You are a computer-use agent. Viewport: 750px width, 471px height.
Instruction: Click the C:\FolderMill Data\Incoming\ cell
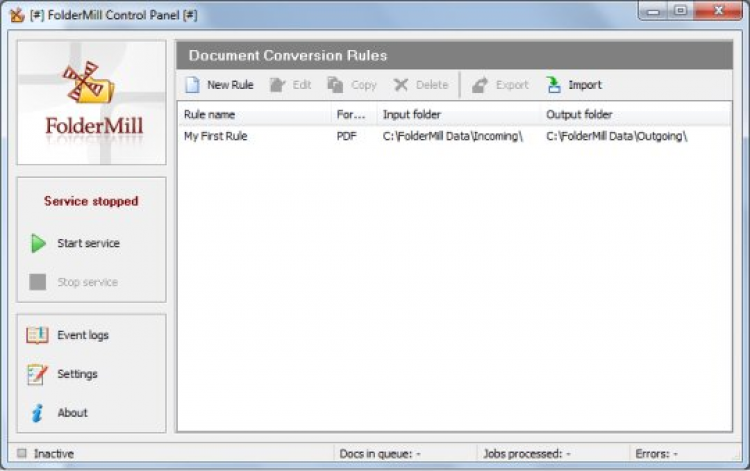pos(452,136)
